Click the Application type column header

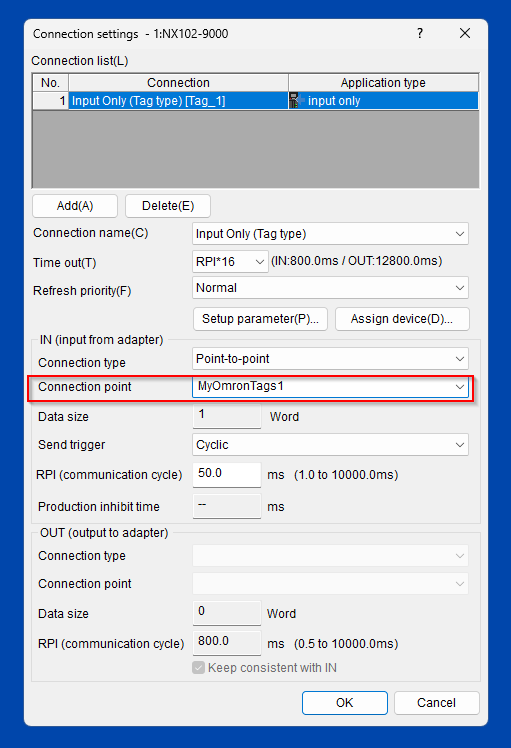[x=383, y=83]
